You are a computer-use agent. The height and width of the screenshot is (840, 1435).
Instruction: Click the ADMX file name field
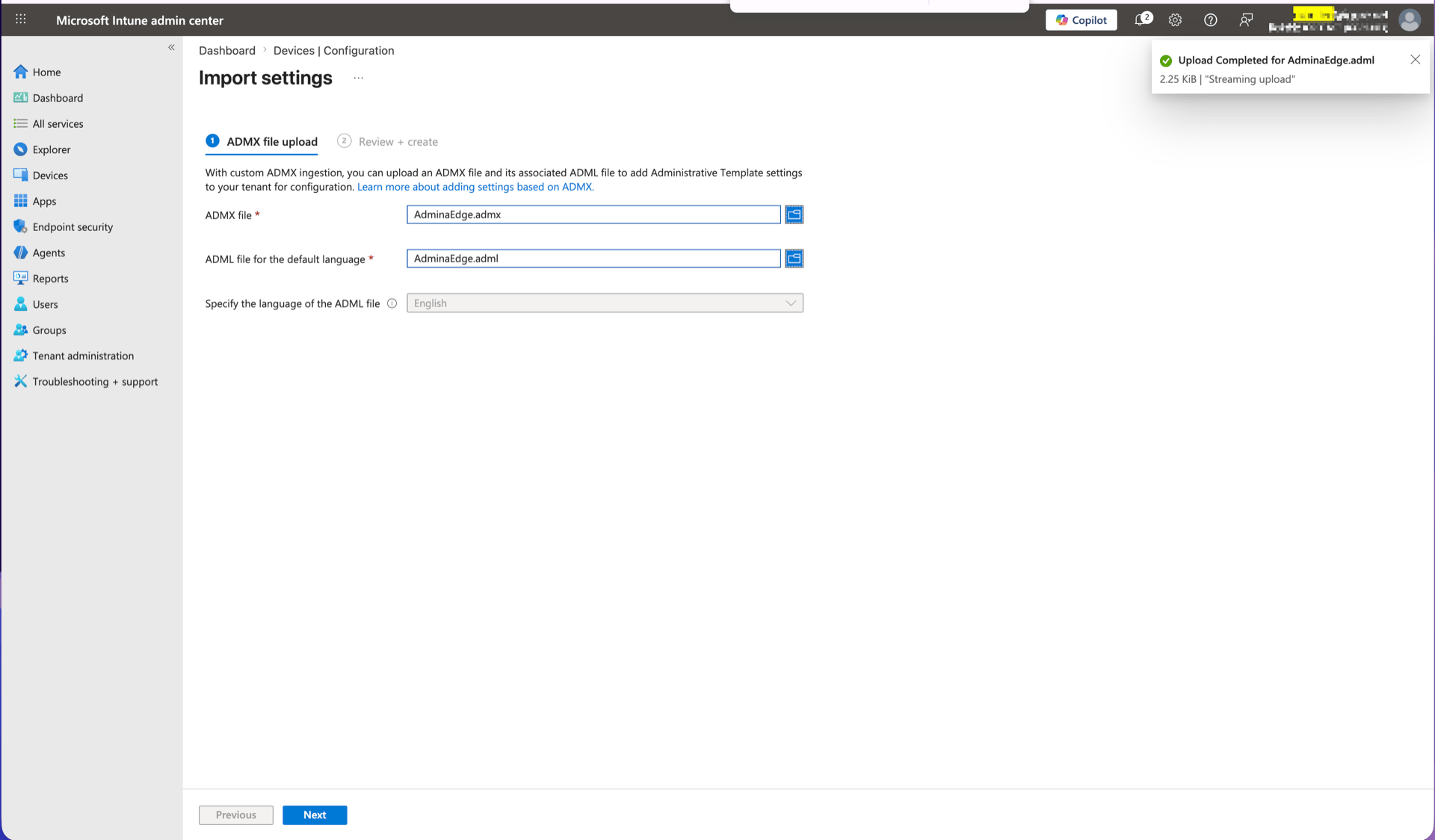593,214
